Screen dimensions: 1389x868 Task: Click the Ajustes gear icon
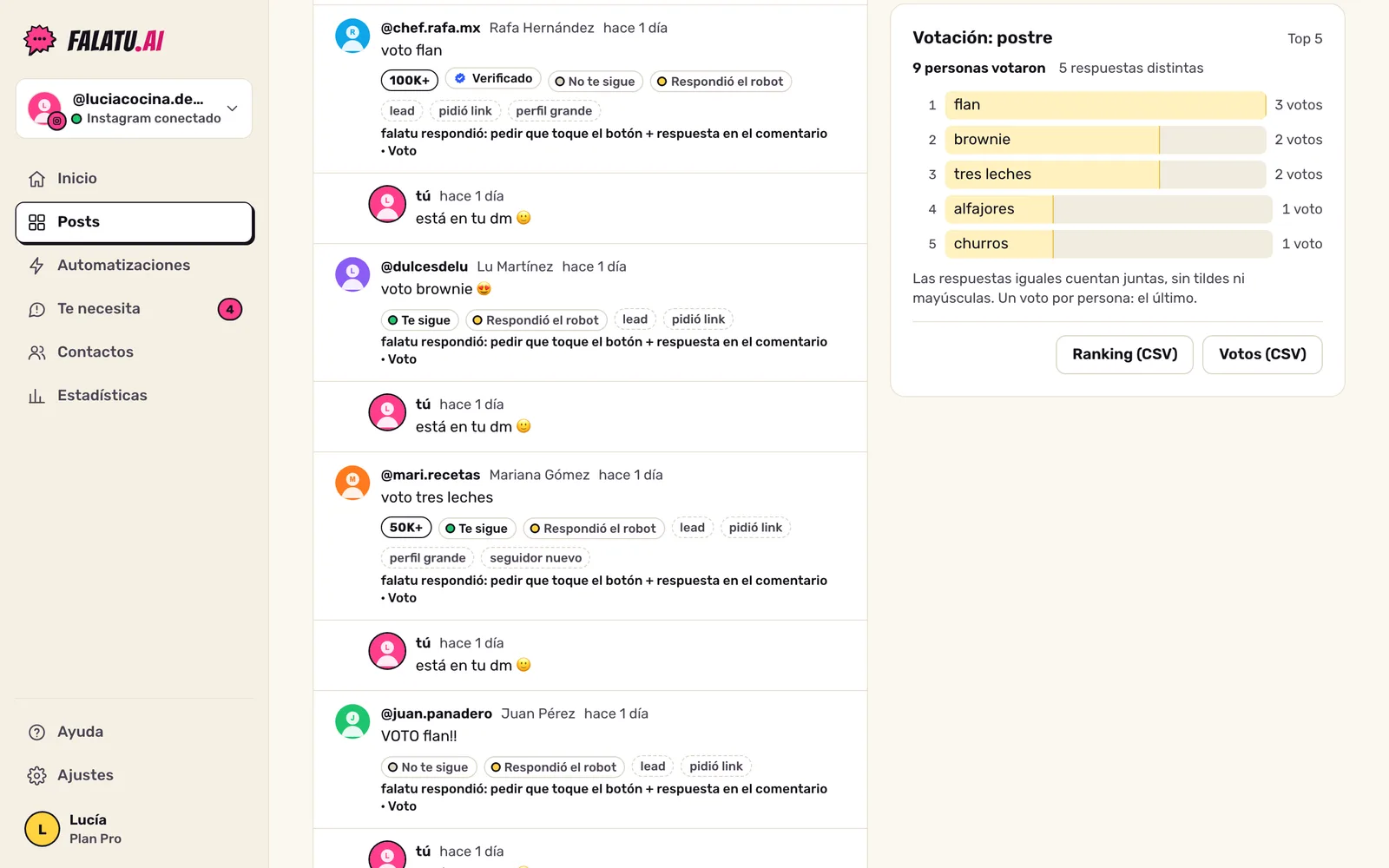(36, 775)
